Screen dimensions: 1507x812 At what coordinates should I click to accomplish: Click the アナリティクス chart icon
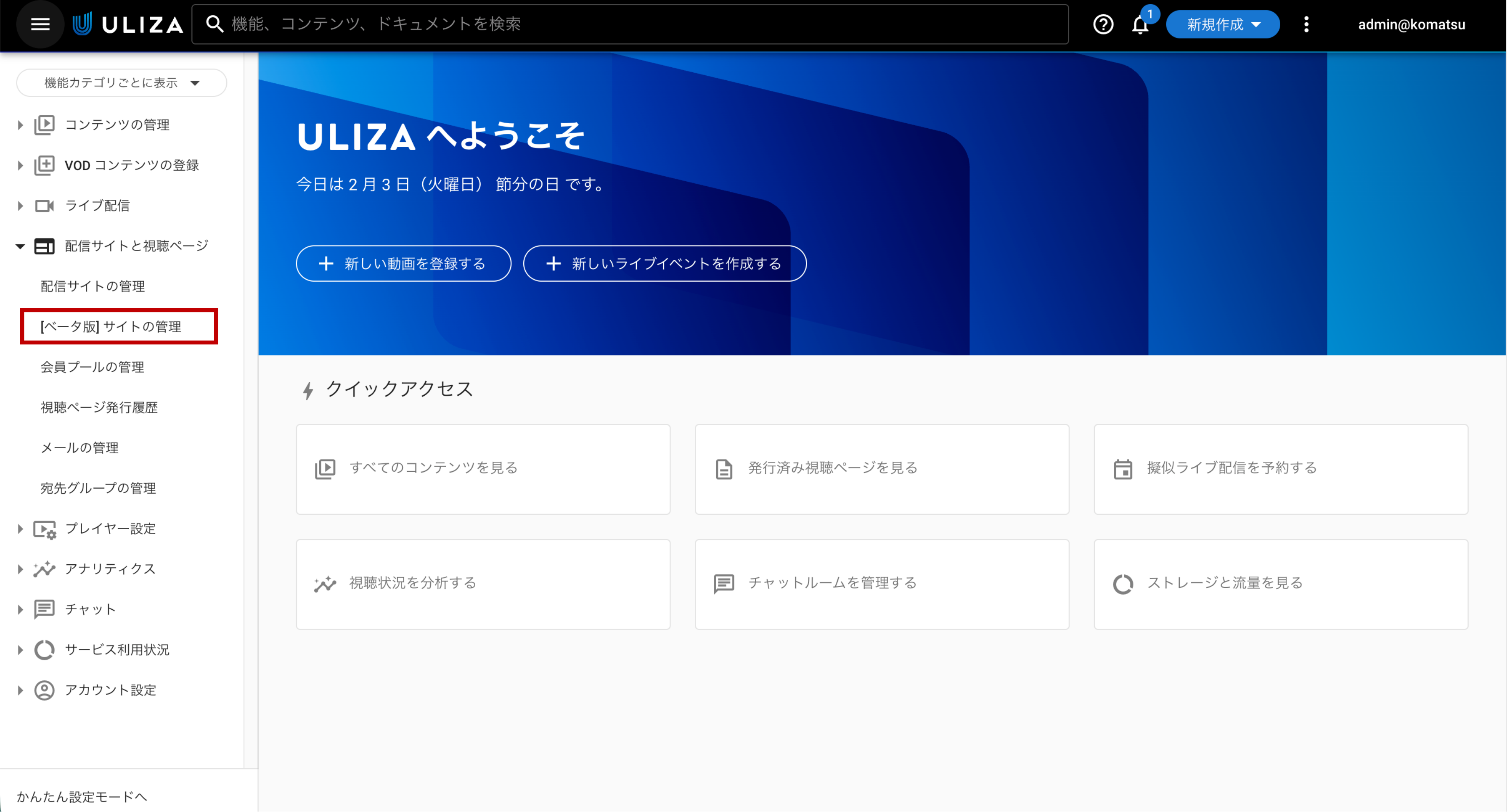[x=45, y=569]
